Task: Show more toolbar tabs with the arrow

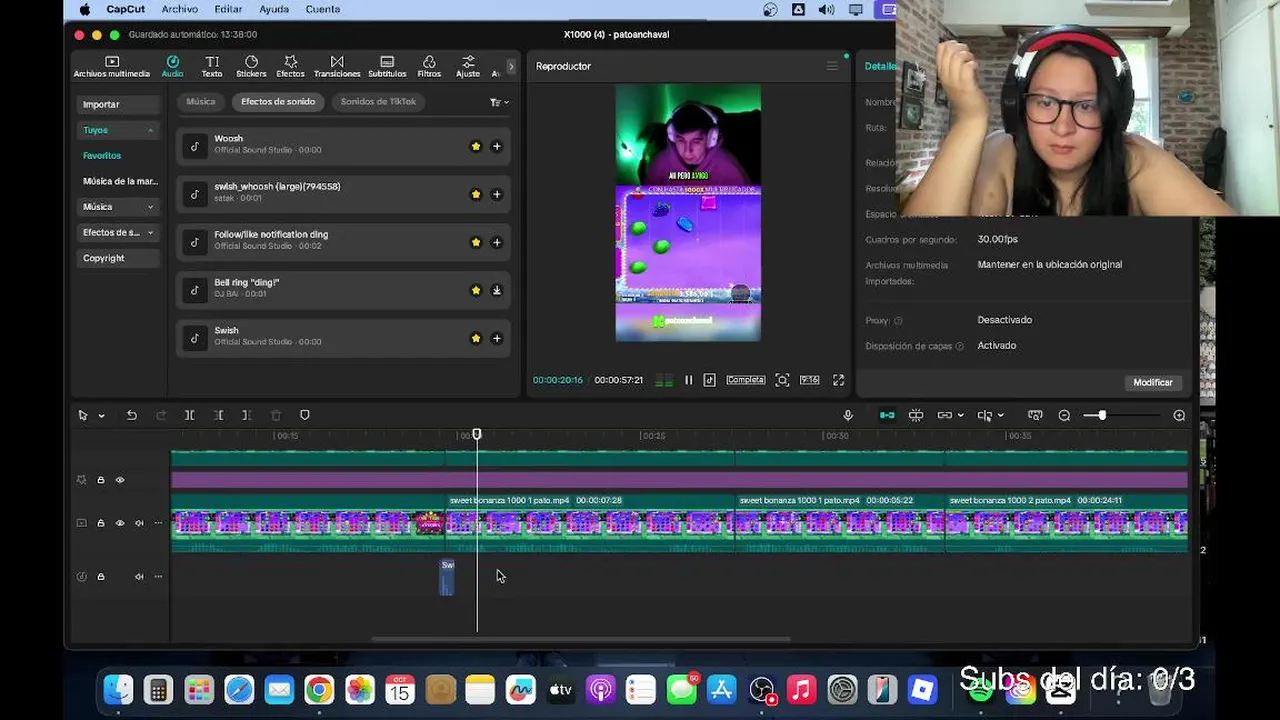Action: click(511, 67)
